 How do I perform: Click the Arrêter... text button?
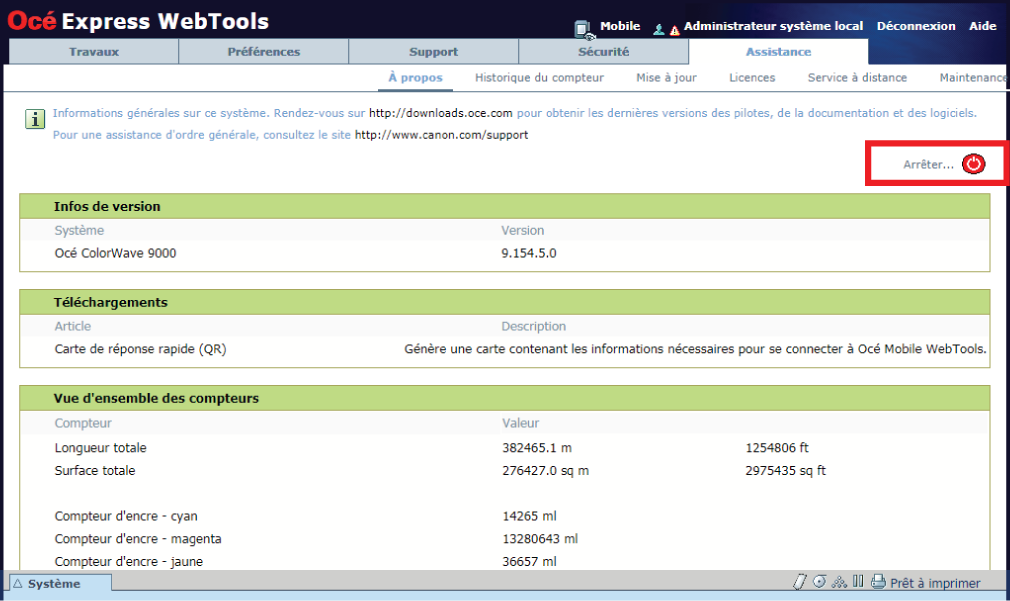928,164
